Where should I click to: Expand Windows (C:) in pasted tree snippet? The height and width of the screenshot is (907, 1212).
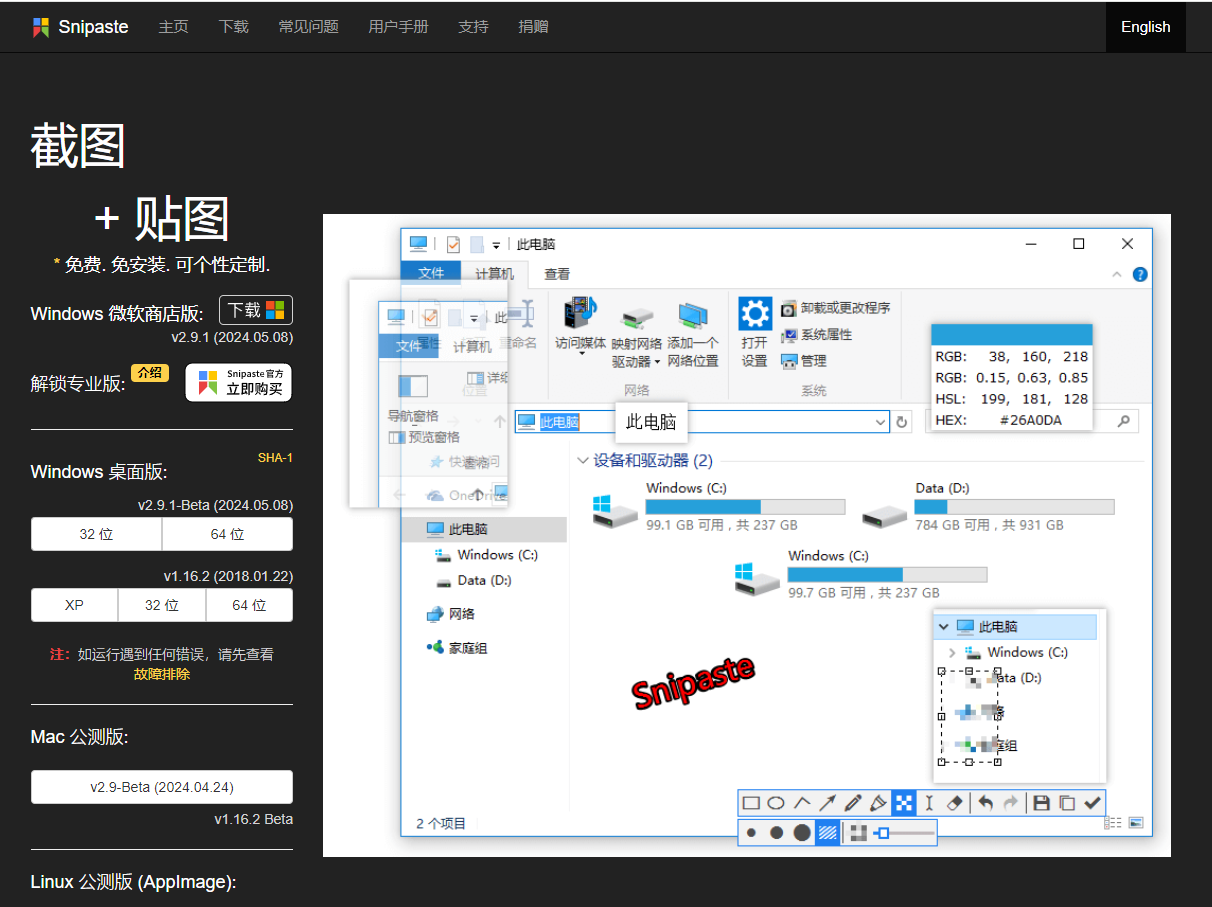pyautogui.click(x=952, y=652)
